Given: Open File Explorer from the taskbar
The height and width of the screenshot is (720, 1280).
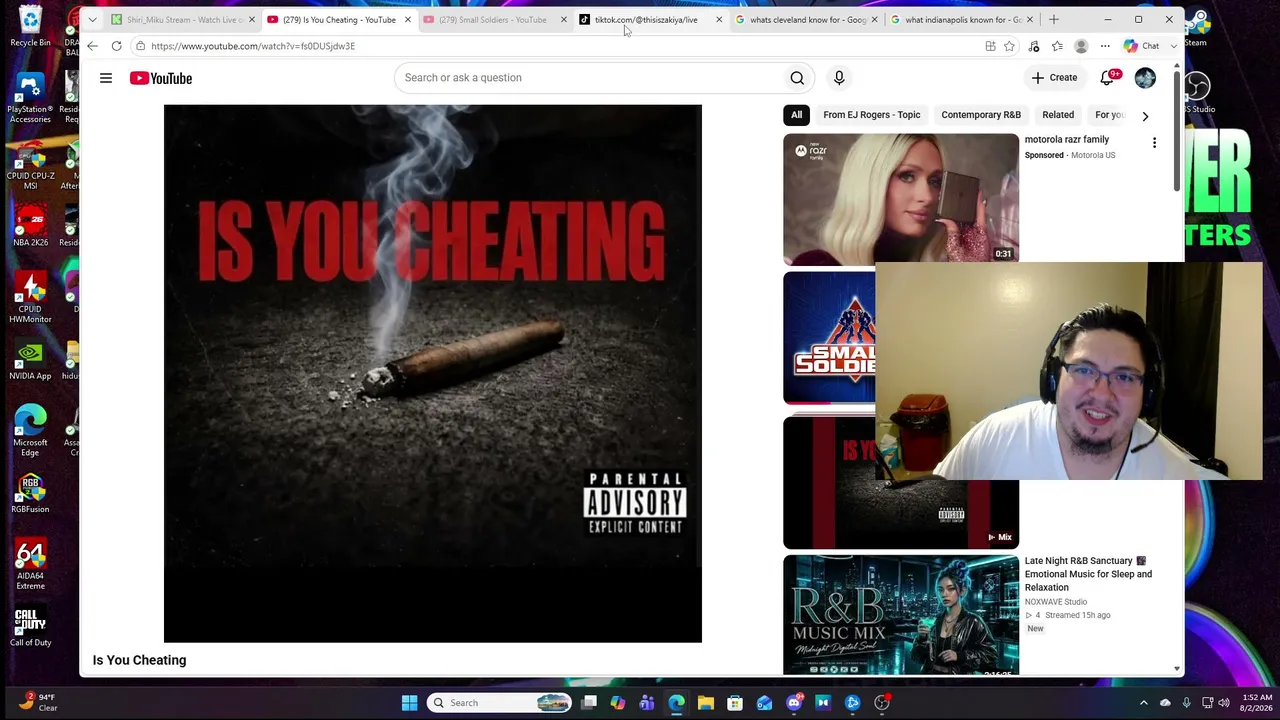Looking at the screenshot, I should tap(706, 703).
